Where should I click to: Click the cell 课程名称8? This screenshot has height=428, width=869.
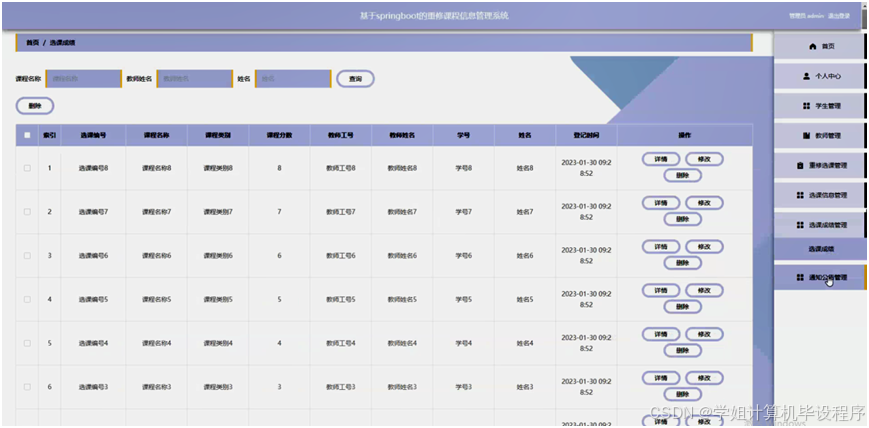(x=157, y=168)
